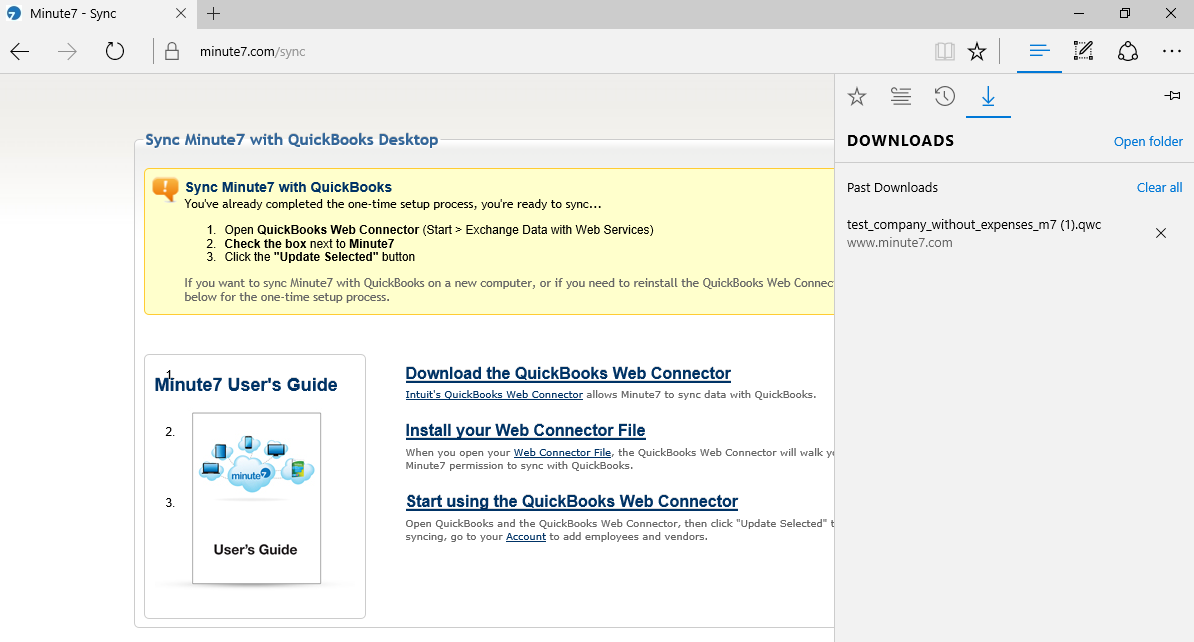This screenshot has height=642, width=1194.
Task: Click the forward navigation arrow
Action: [x=67, y=52]
